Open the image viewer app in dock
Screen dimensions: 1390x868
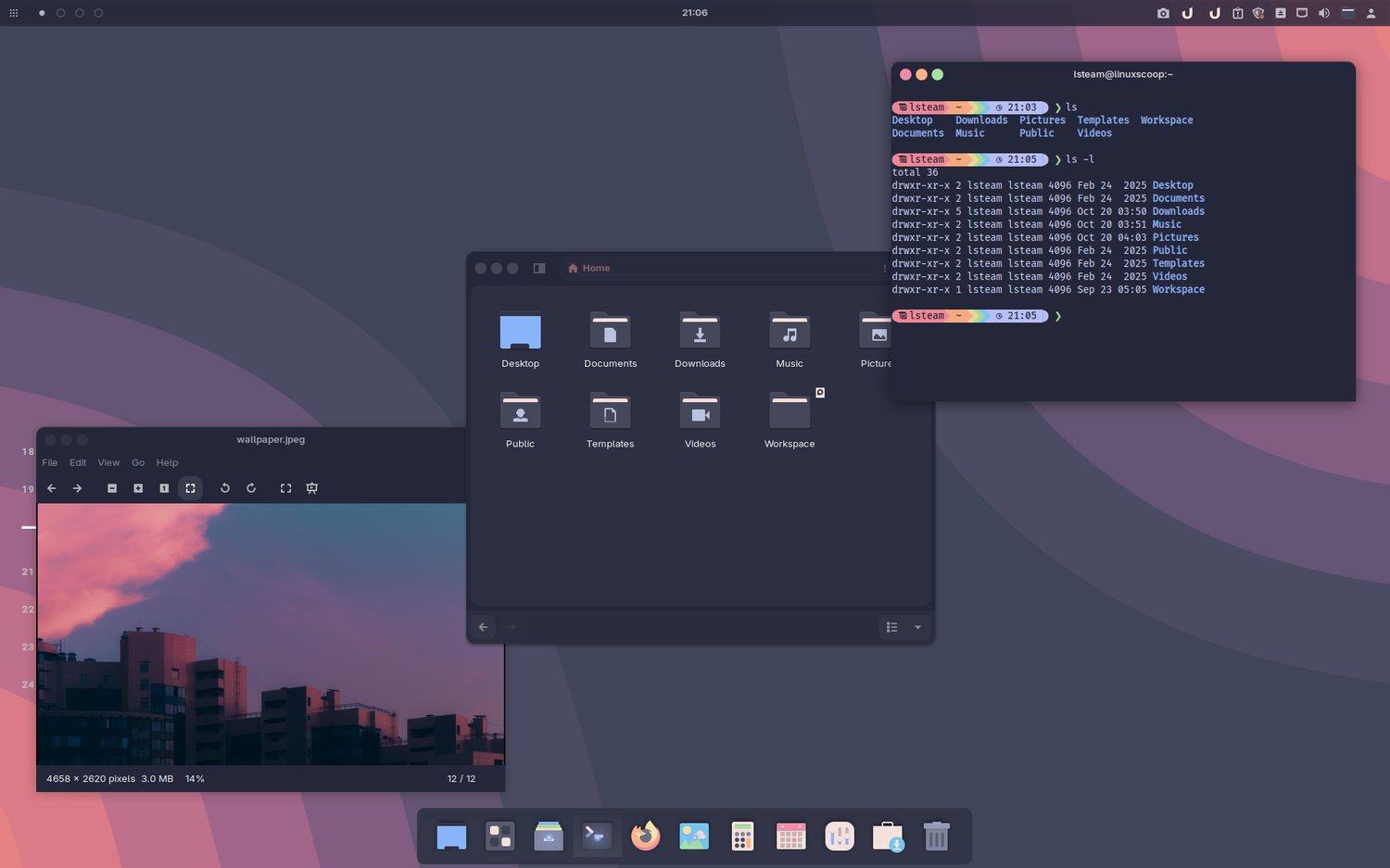click(x=694, y=837)
